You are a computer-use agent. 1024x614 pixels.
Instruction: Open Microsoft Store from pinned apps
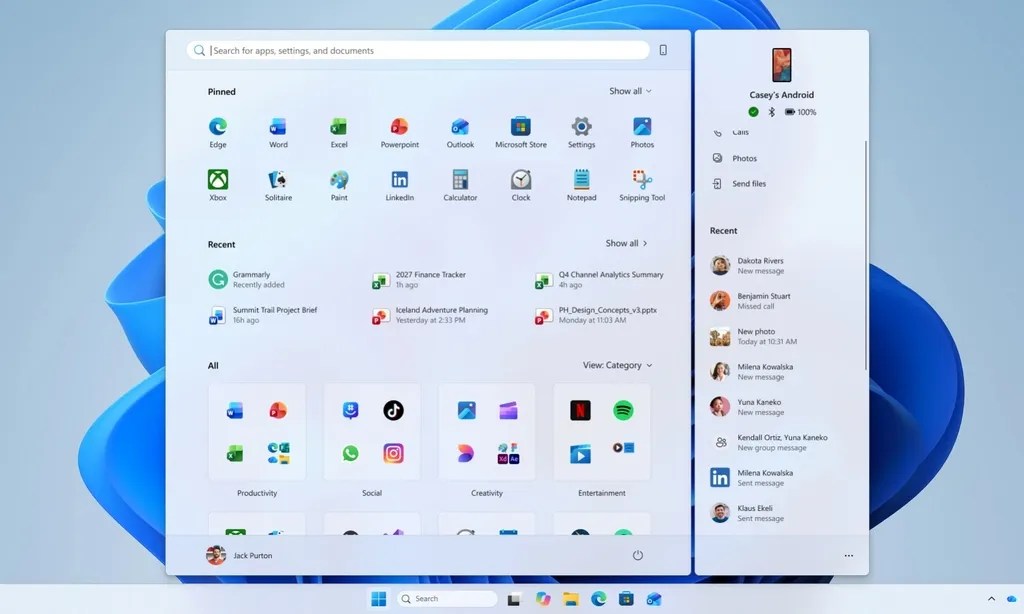click(x=520, y=133)
